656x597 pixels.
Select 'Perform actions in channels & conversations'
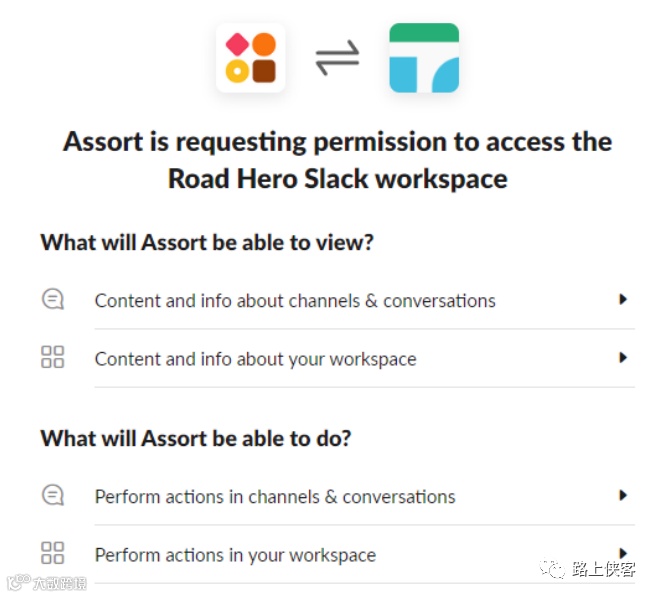click(275, 496)
